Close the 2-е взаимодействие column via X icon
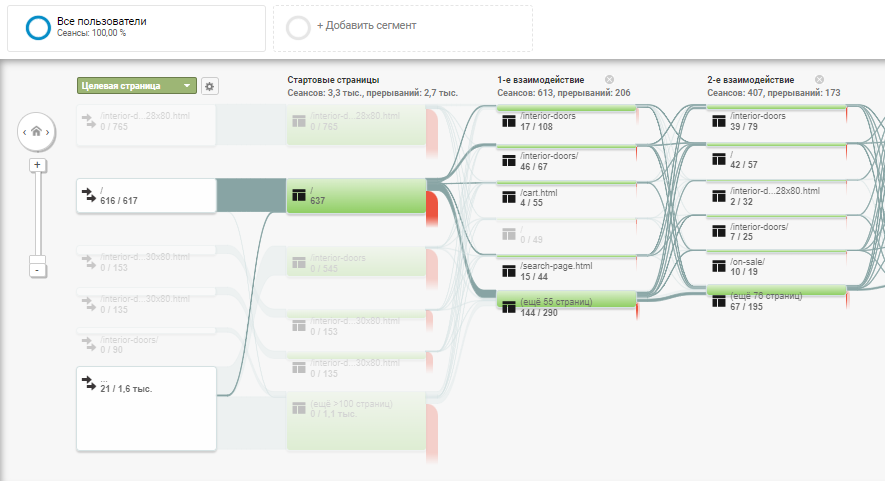885x481 pixels. click(x=819, y=80)
